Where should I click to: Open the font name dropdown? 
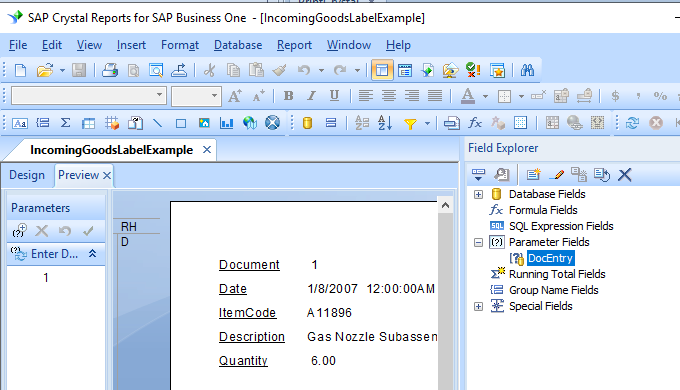(x=160, y=95)
